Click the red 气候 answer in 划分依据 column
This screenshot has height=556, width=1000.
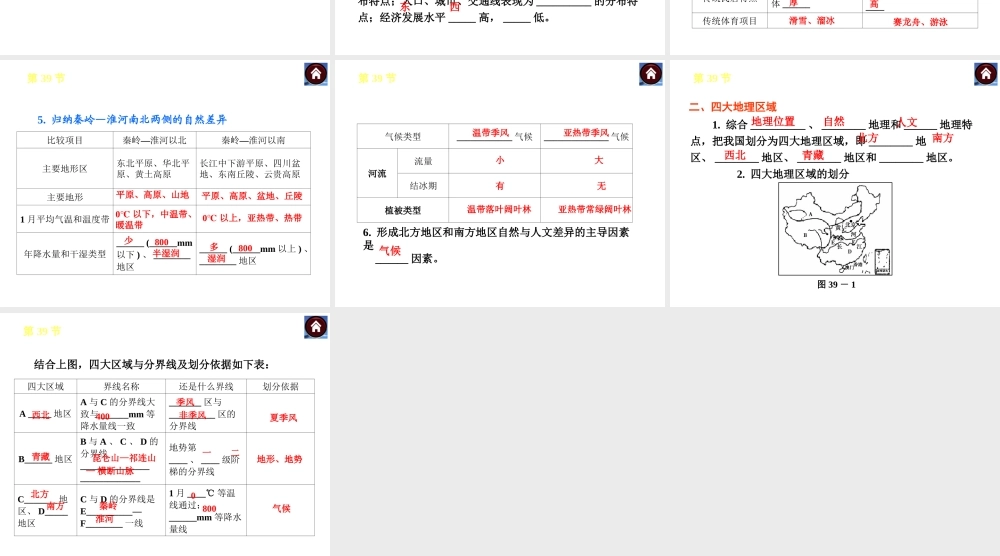pos(281,508)
